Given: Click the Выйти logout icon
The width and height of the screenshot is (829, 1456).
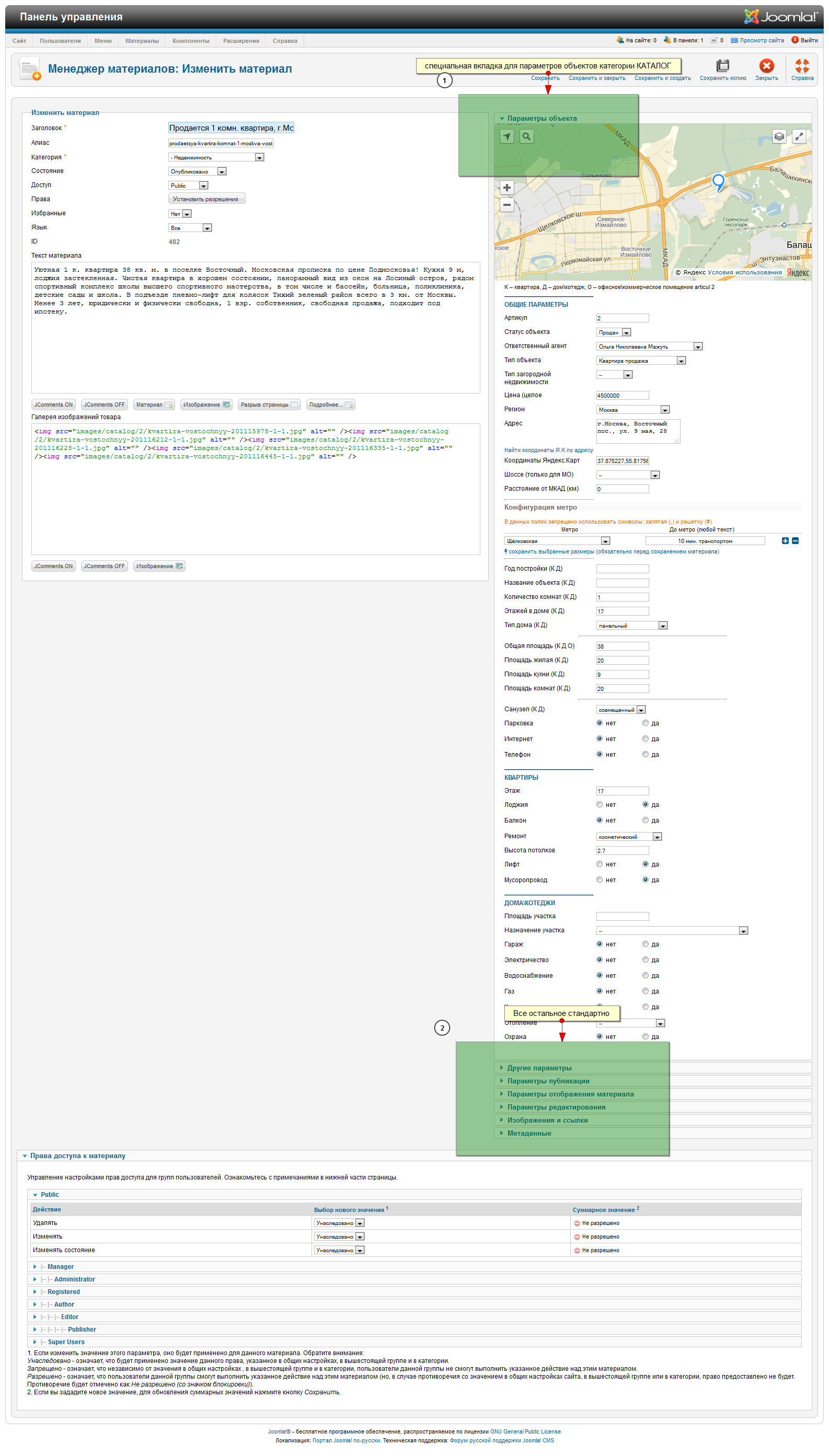Looking at the screenshot, I should click(x=795, y=40).
